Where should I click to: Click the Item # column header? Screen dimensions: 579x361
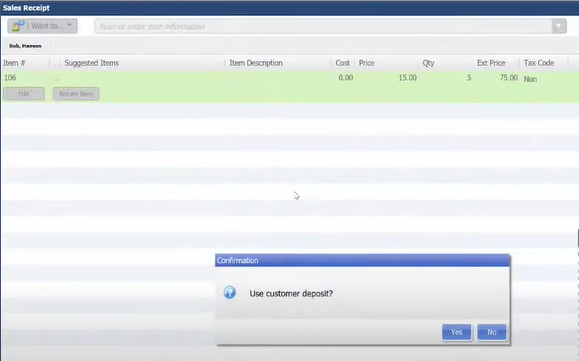(14, 63)
